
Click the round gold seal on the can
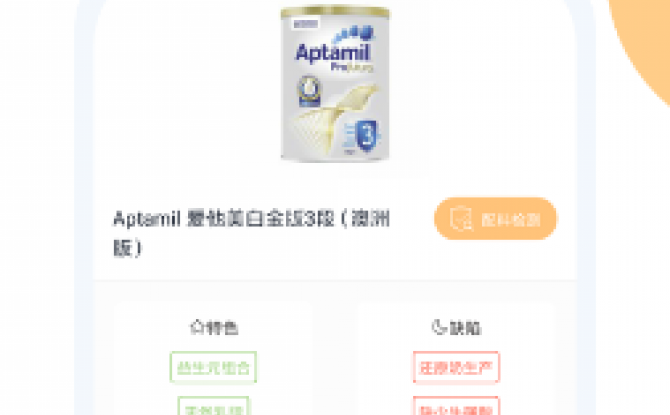click(x=309, y=90)
